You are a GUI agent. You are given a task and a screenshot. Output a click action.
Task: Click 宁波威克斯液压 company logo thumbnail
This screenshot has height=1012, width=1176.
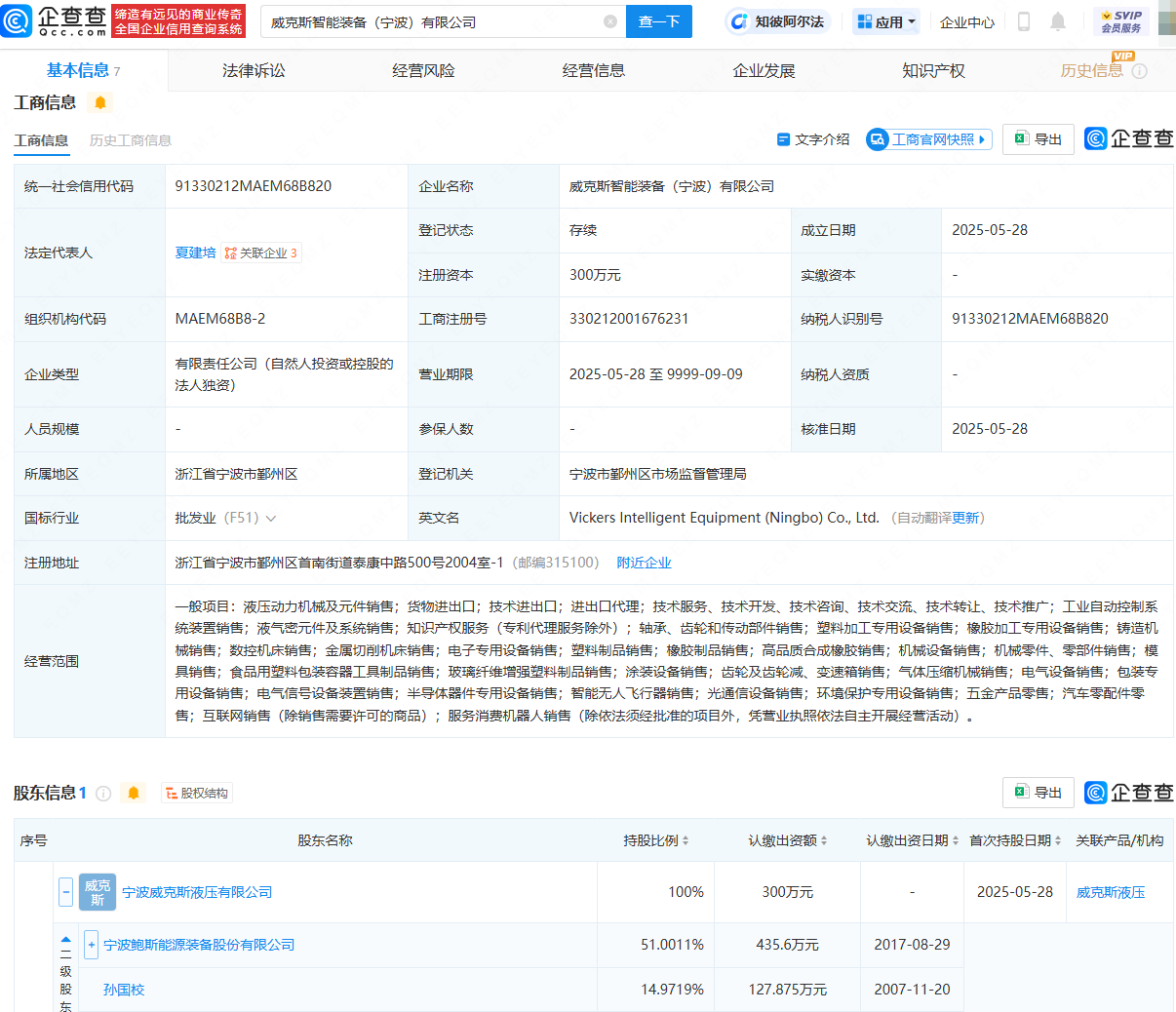(98, 892)
